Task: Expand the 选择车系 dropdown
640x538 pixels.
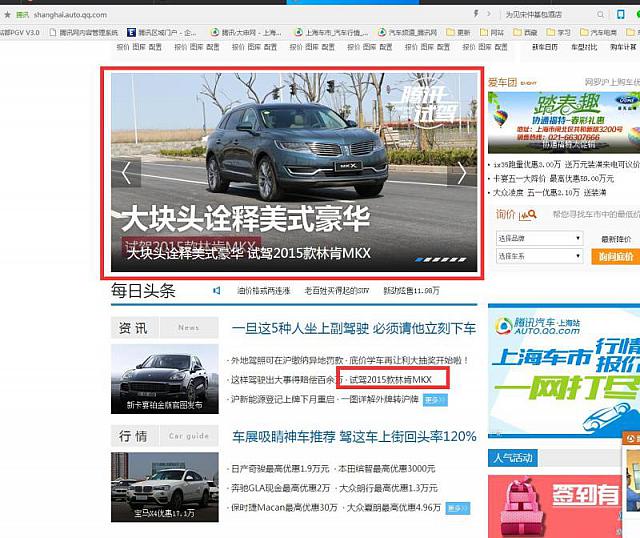Action: tap(539, 256)
